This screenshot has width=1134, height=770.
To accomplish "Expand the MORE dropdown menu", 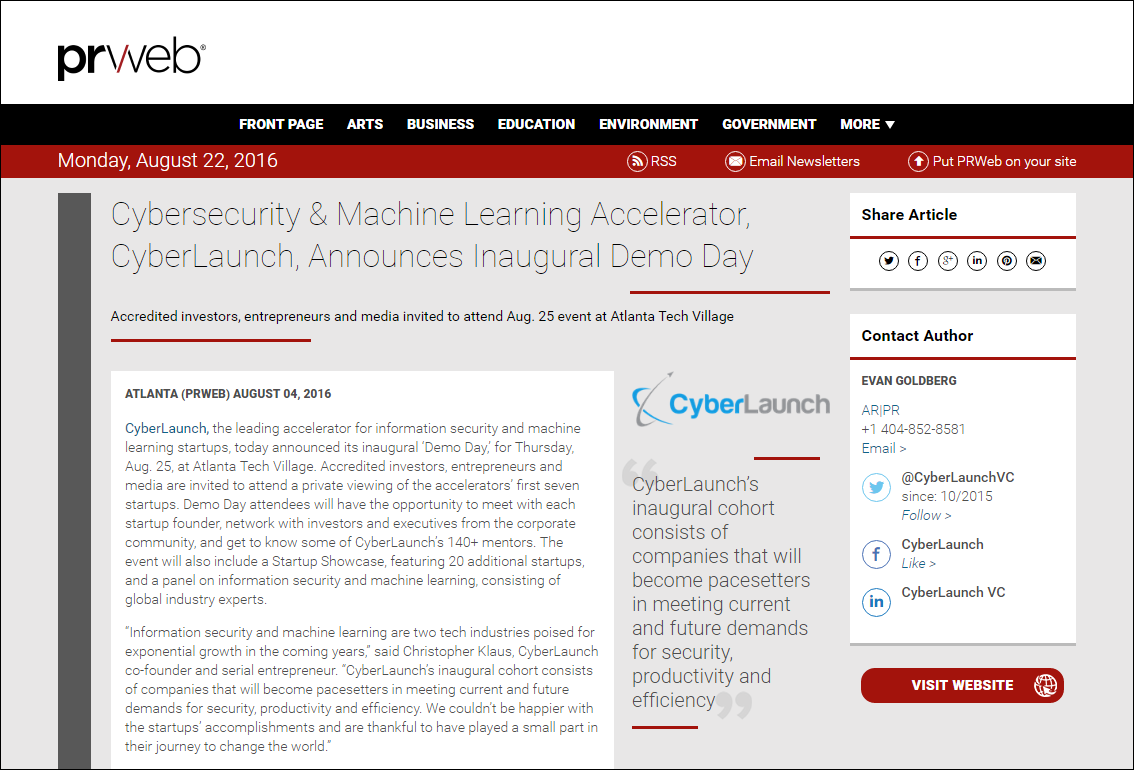I will point(867,124).
